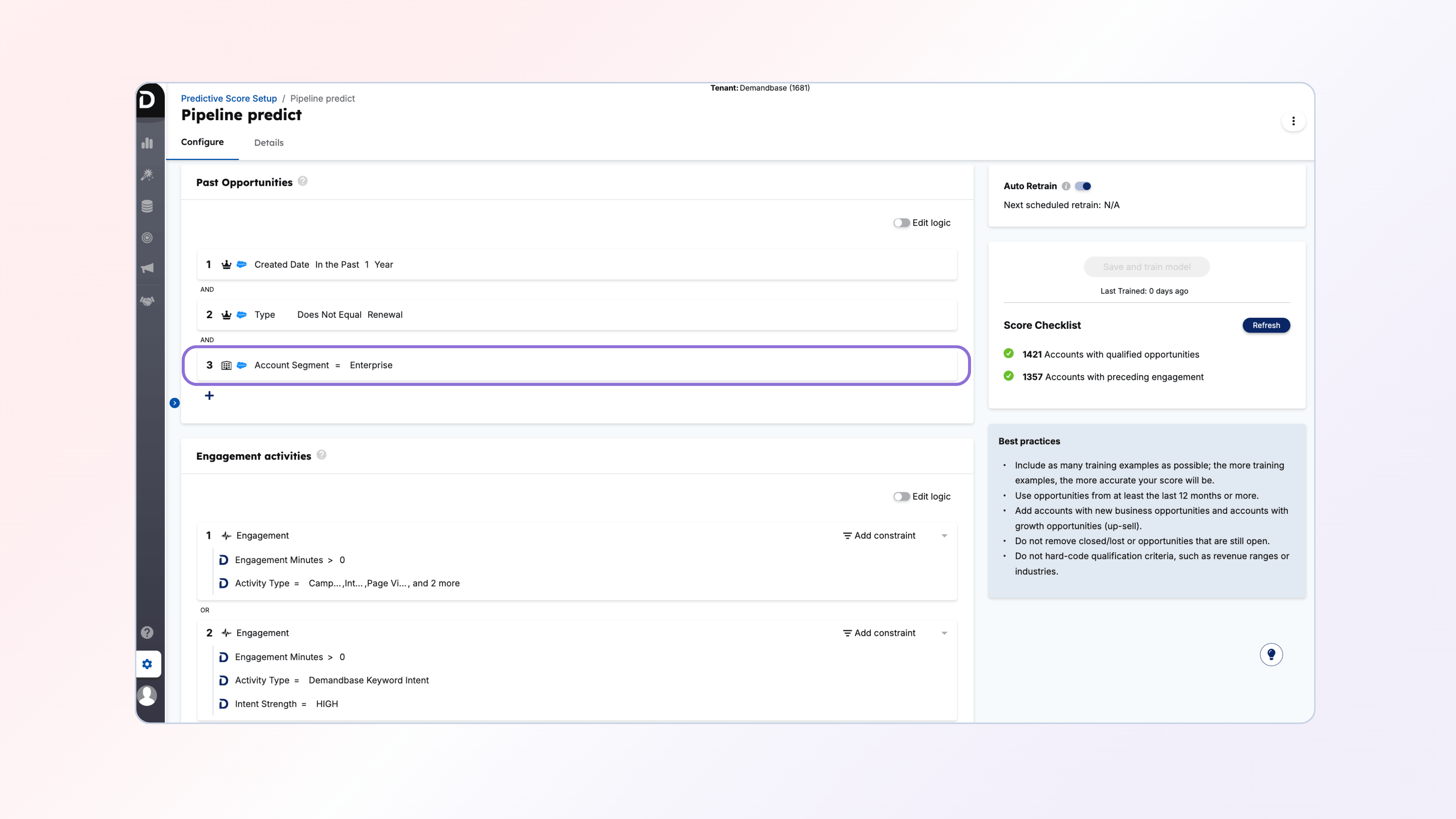The image size is (1456, 819).
Task: Click the Refresh button in Score Checklist
Action: (x=1266, y=325)
